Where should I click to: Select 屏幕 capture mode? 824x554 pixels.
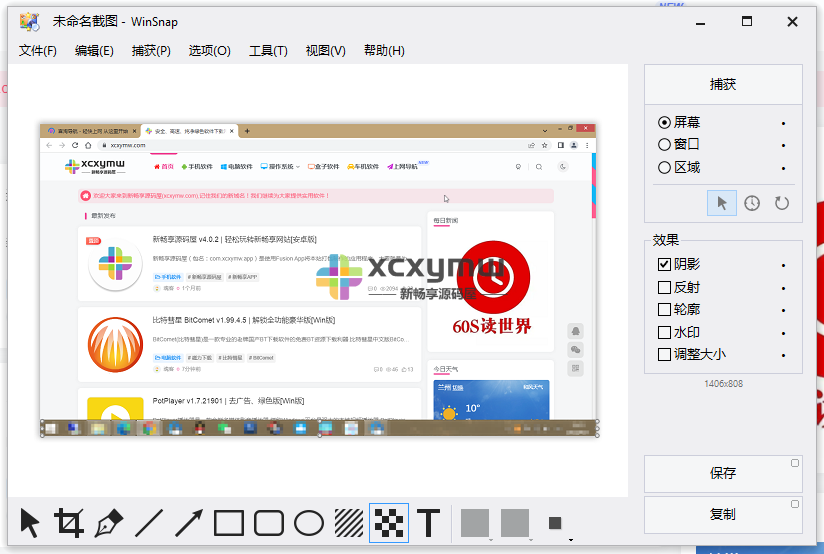point(679,122)
